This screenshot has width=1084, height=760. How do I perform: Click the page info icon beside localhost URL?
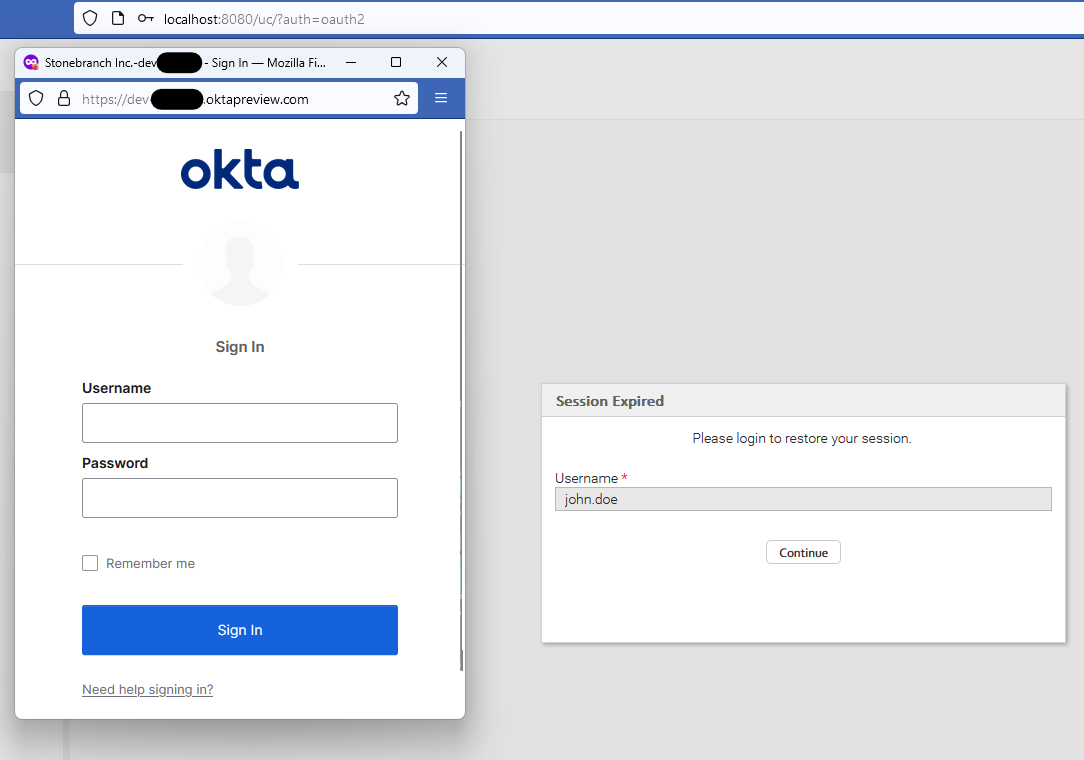[x=118, y=18]
